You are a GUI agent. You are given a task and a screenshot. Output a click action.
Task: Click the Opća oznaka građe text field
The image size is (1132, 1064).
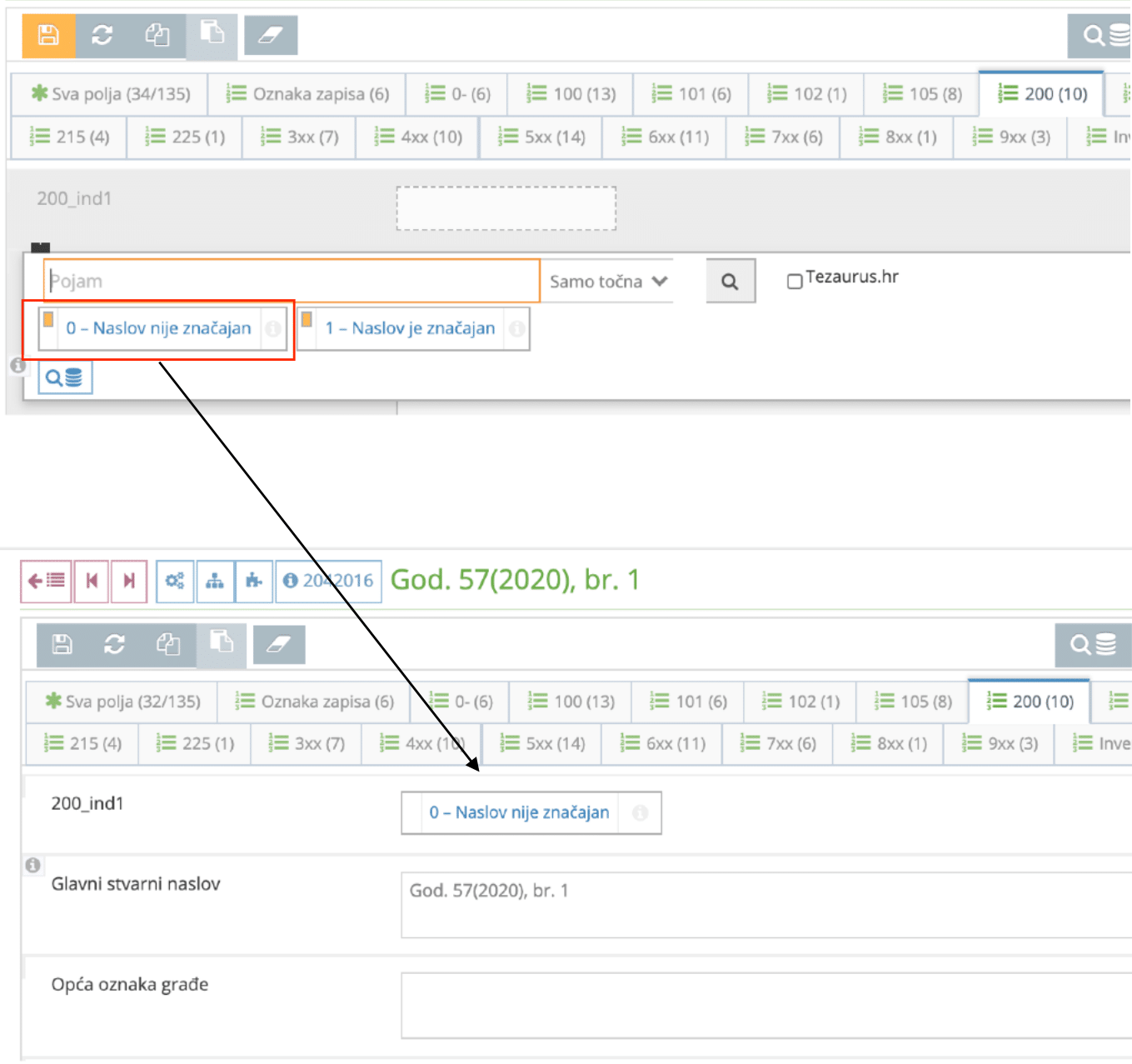(x=765, y=1005)
